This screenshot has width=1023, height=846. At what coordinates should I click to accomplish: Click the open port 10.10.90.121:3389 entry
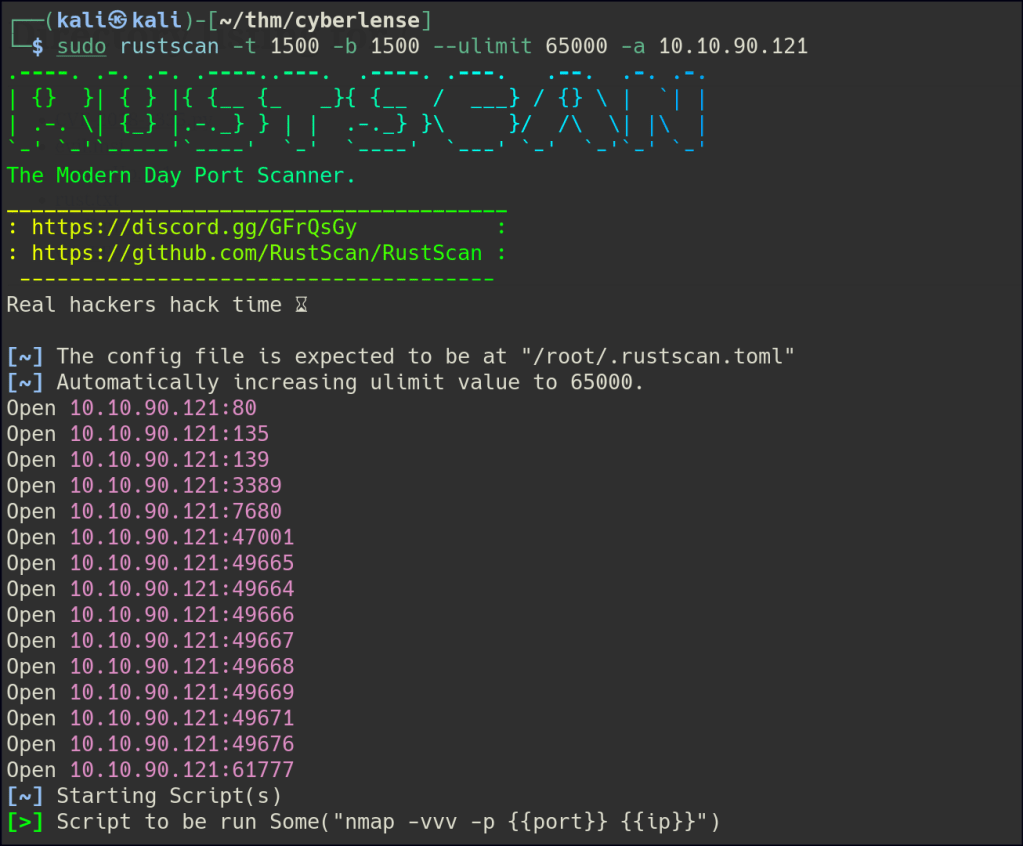tap(175, 486)
